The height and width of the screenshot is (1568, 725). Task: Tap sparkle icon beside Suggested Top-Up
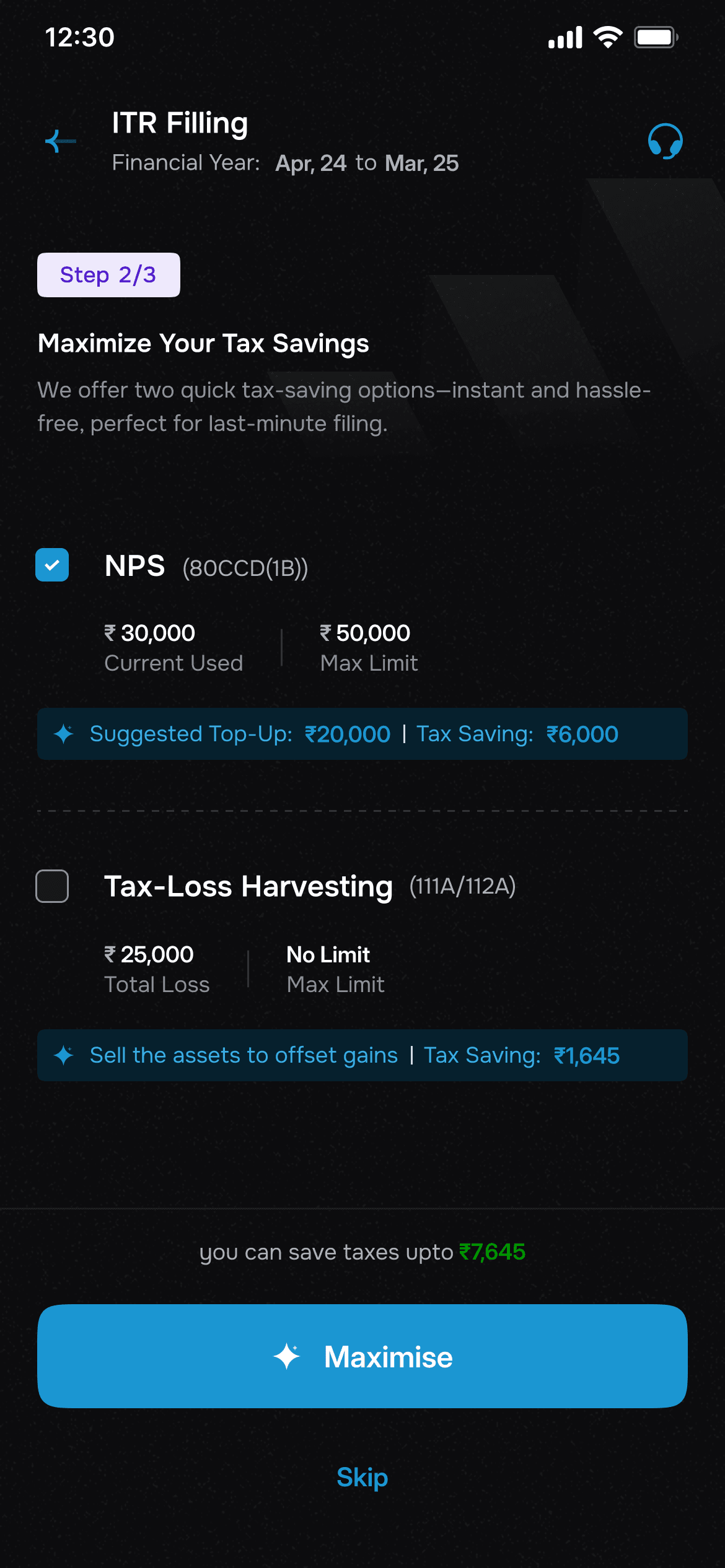(64, 734)
